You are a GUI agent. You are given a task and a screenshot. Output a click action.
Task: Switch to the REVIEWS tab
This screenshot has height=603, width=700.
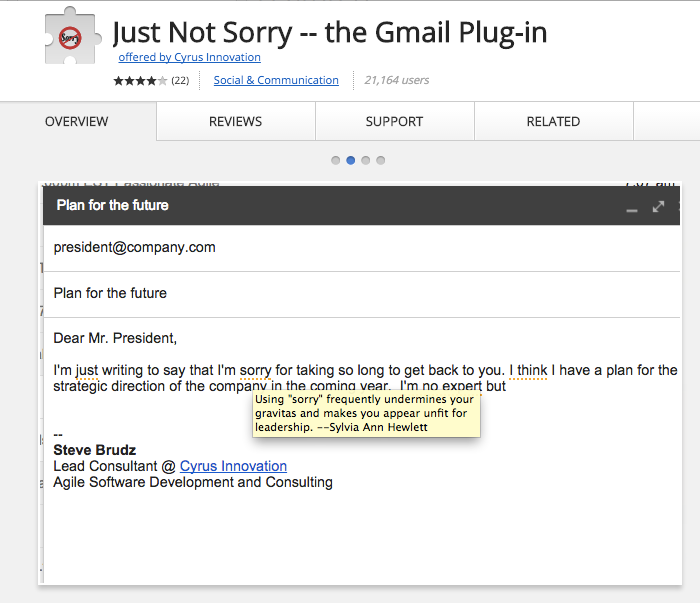click(x=236, y=121)
